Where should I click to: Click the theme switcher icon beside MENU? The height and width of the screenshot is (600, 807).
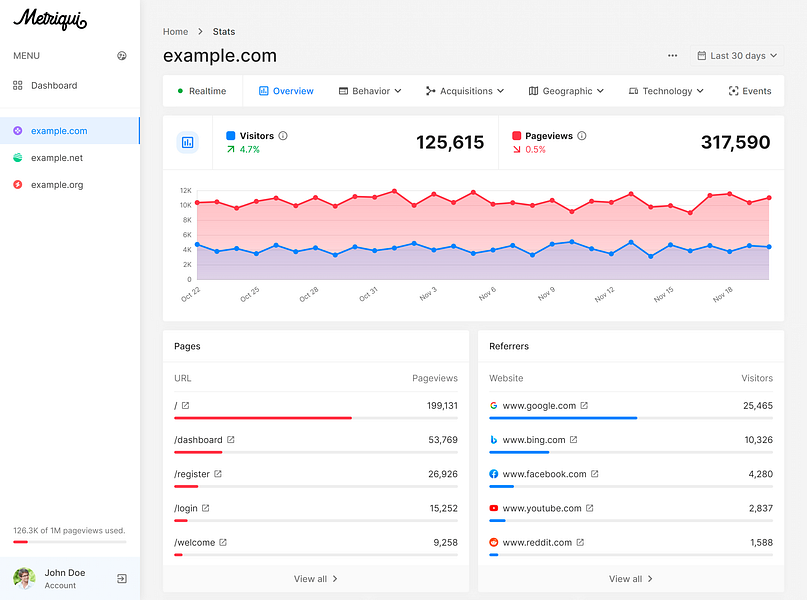point(122,56)
